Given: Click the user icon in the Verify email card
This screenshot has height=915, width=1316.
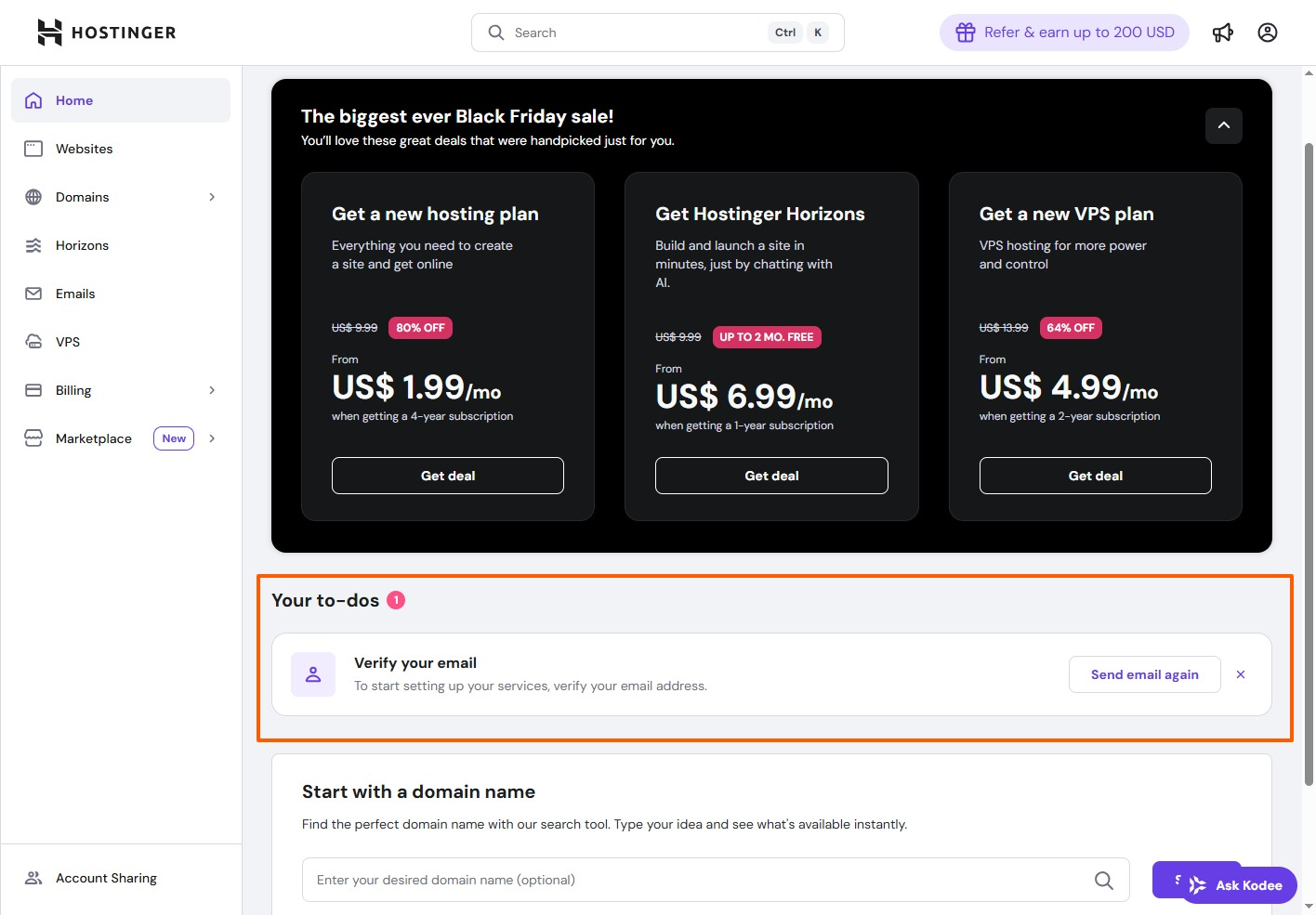Looking at the screenshot, I should tap(313, 674).
